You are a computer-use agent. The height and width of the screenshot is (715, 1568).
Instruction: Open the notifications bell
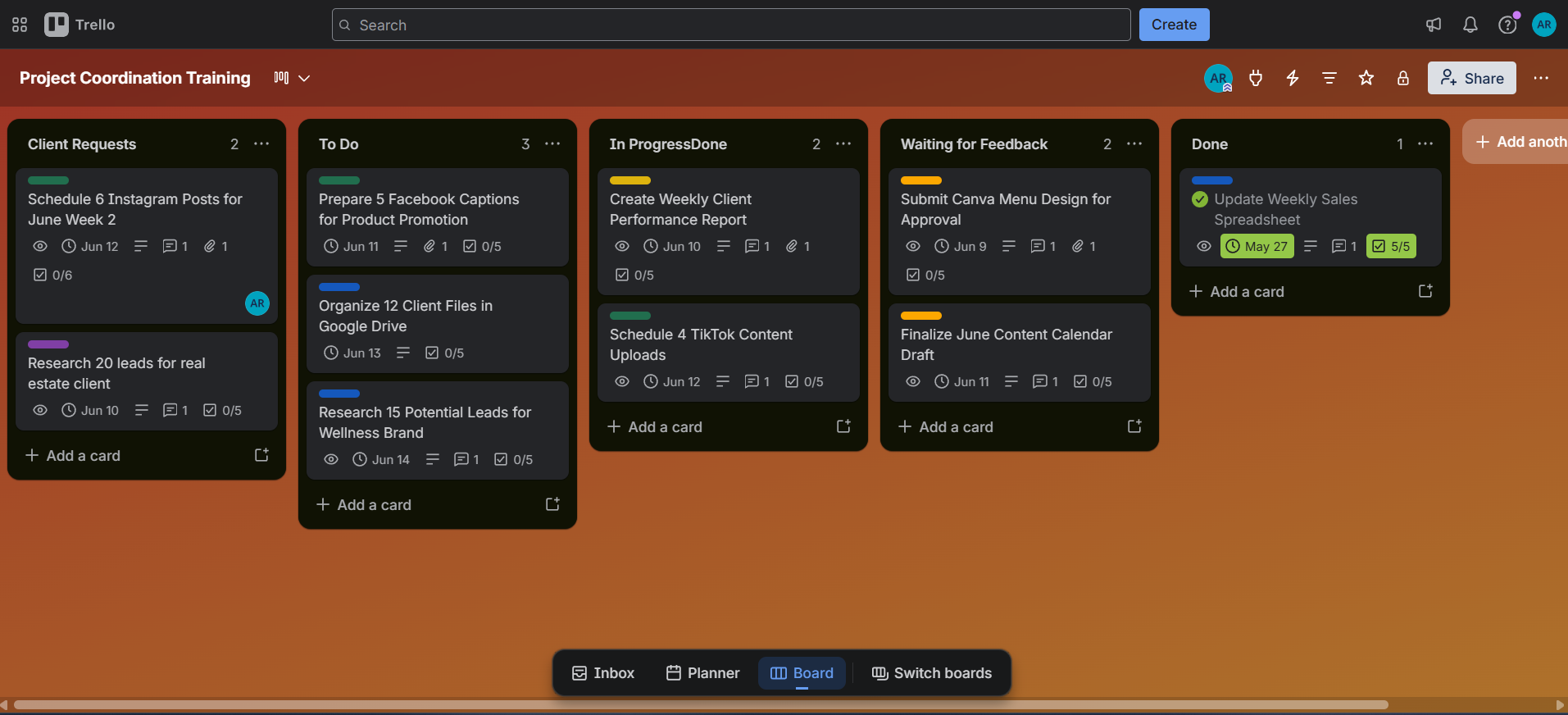(1470, 25)
